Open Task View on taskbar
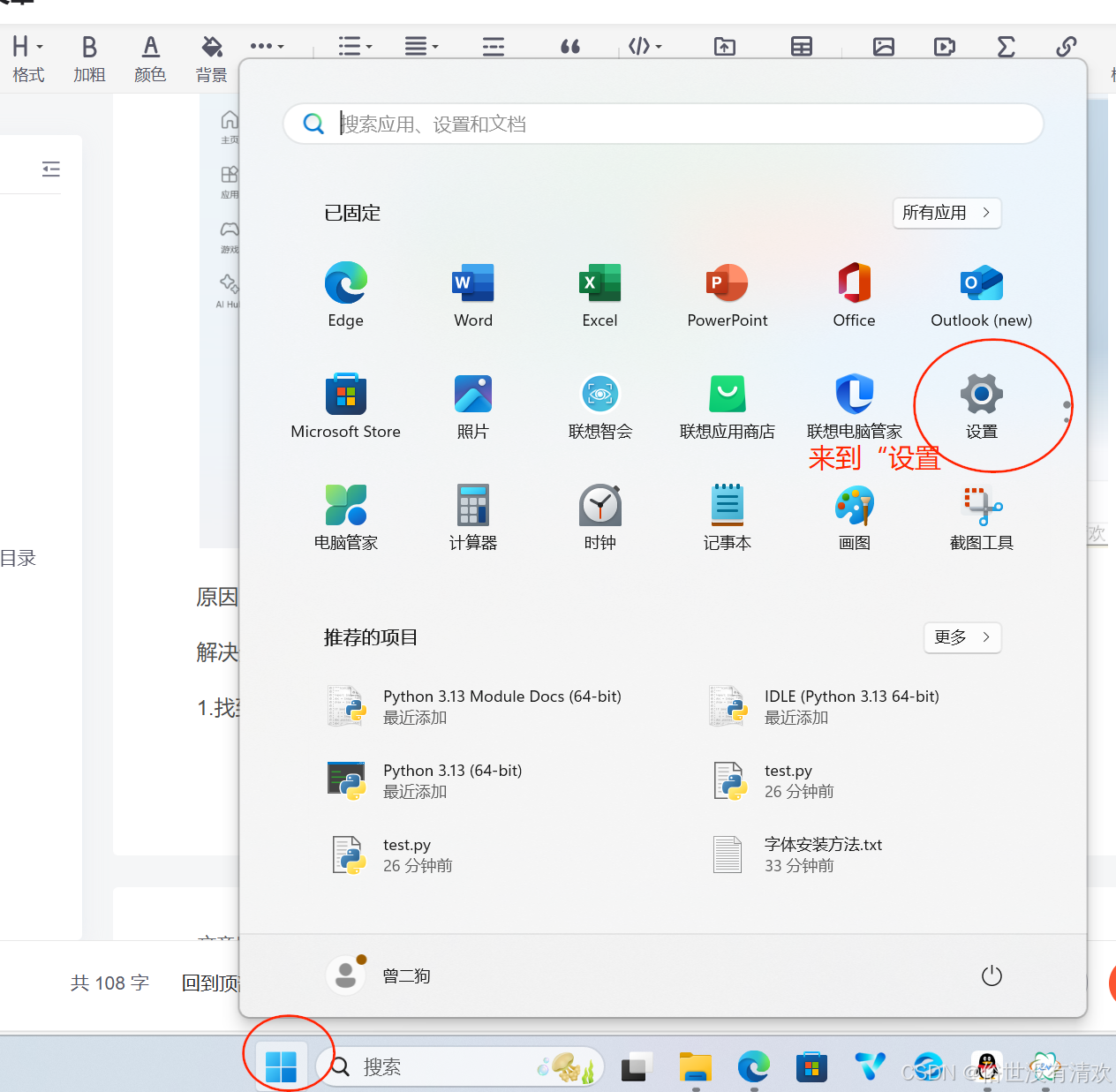The image size is (1116, 1092). (636, 1067)
